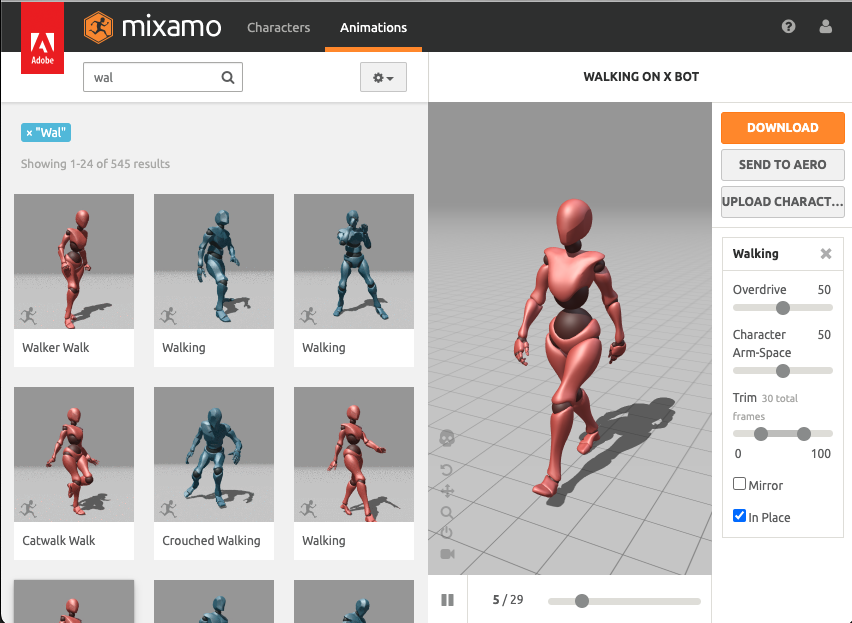Click the DOWNLOAD button
Screen dimensions: 852x623
(782, 128)
